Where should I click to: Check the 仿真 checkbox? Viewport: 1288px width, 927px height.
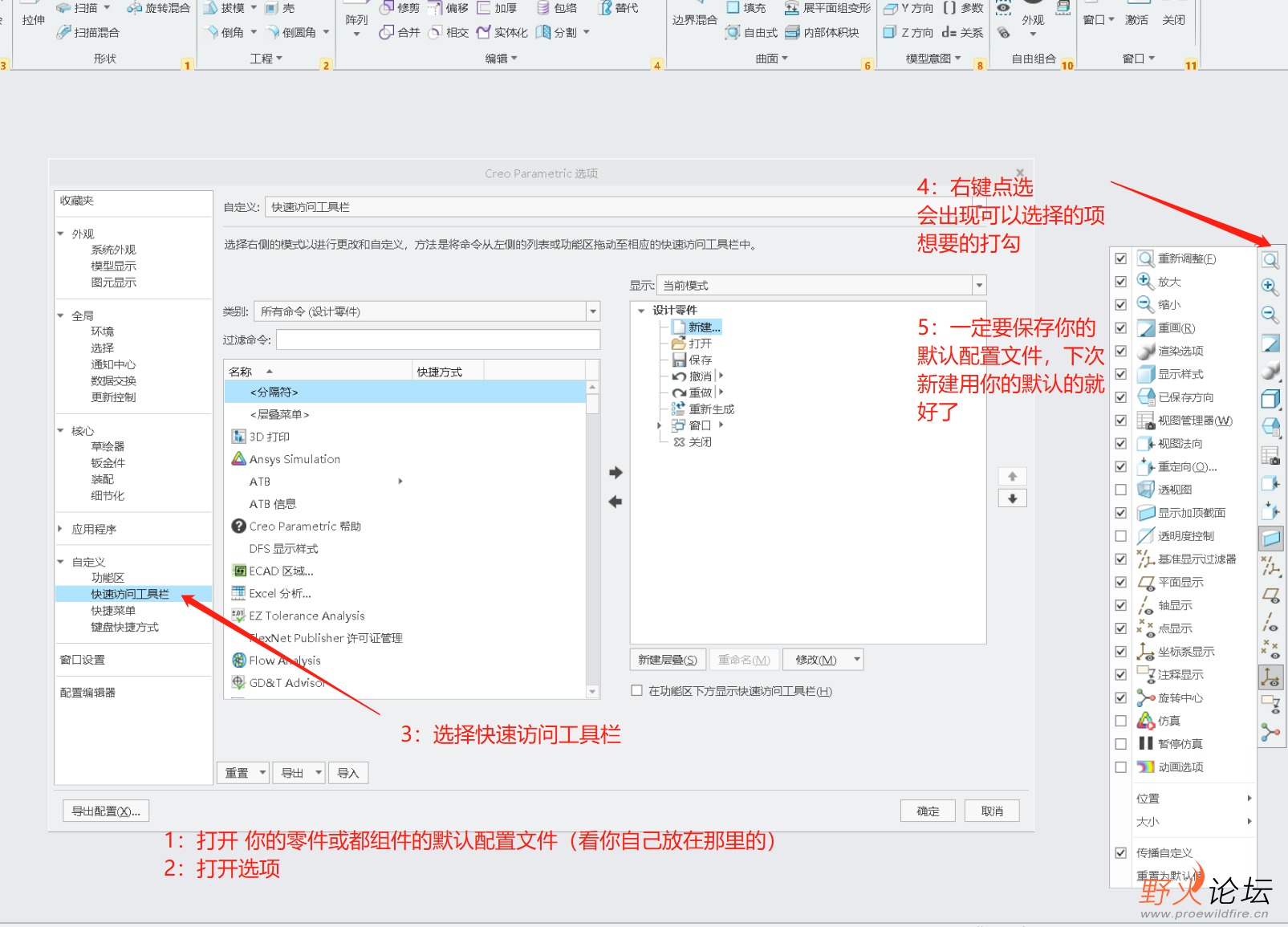coord(1121,721)
